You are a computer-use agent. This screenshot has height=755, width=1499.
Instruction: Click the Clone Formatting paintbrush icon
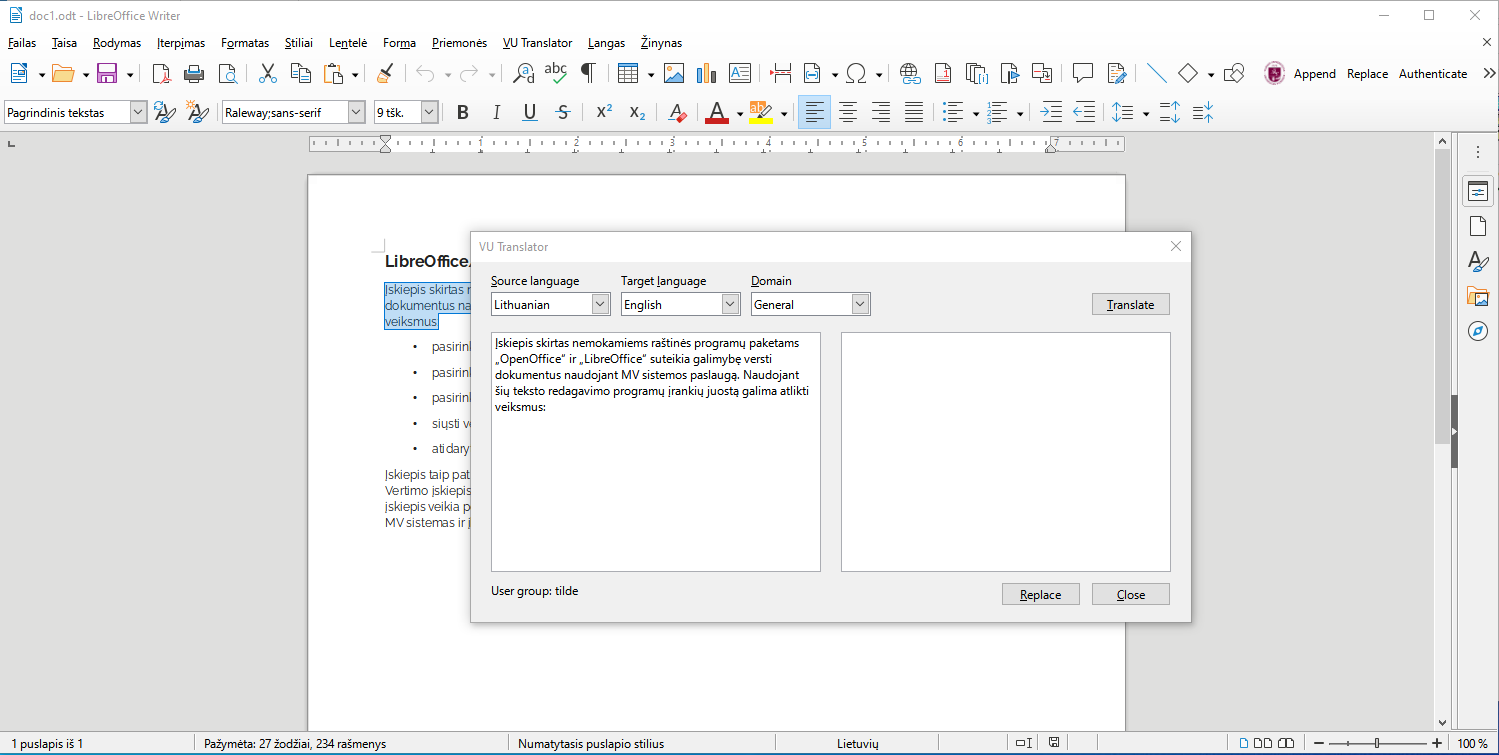(x=385, y=73)
